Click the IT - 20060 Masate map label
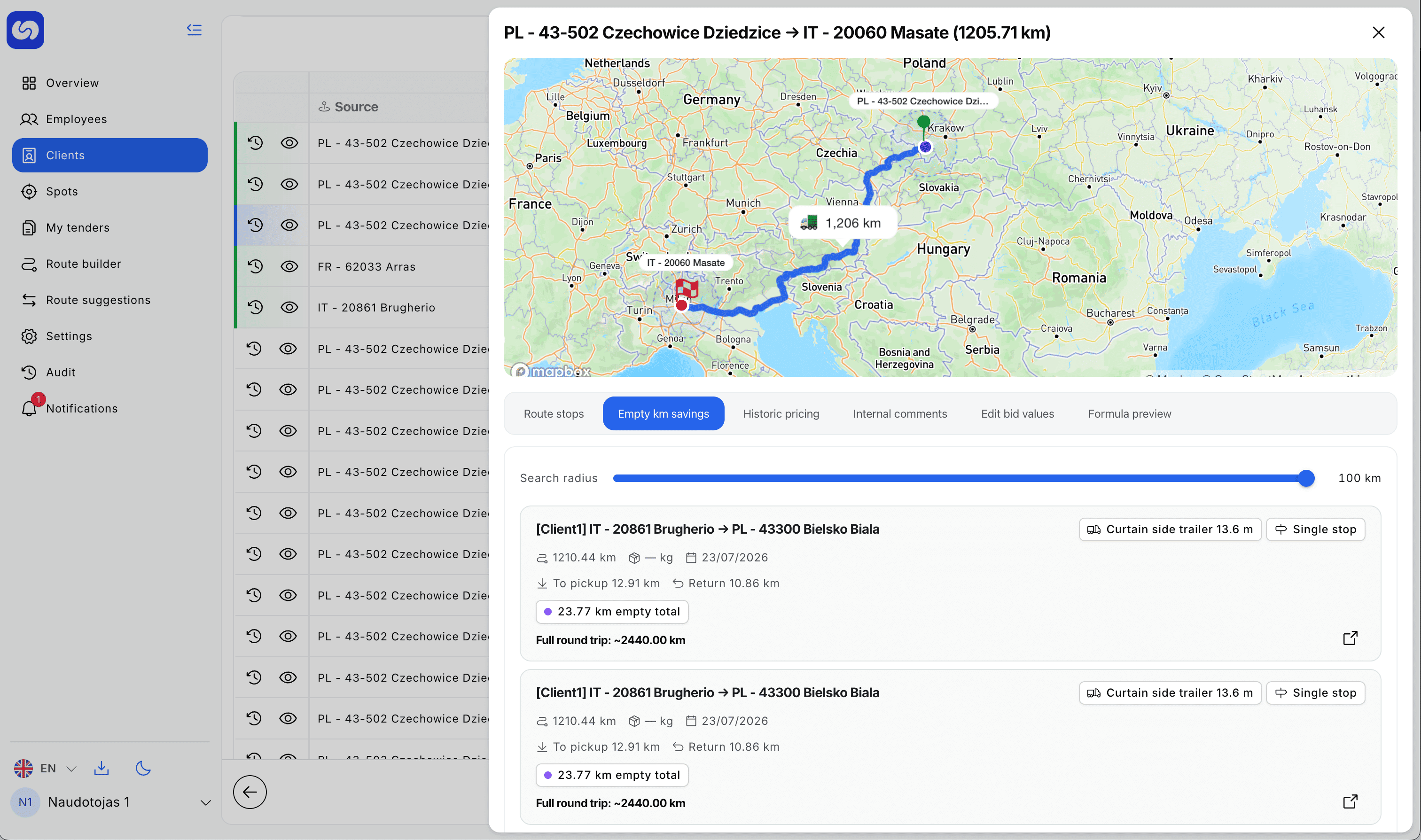This screenshot has width=1421, height=840. (x=686, y=263)
